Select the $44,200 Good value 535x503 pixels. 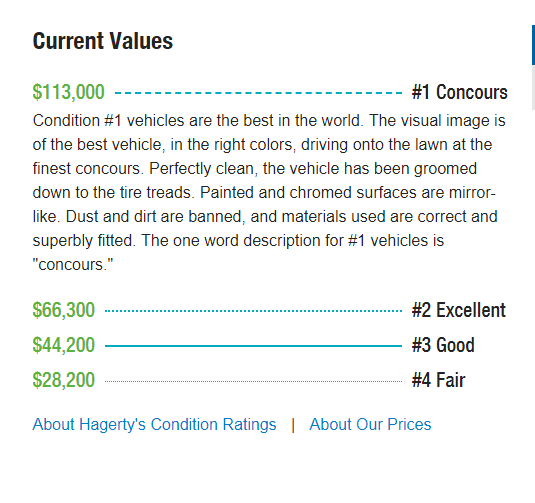[x=63, y=345]
